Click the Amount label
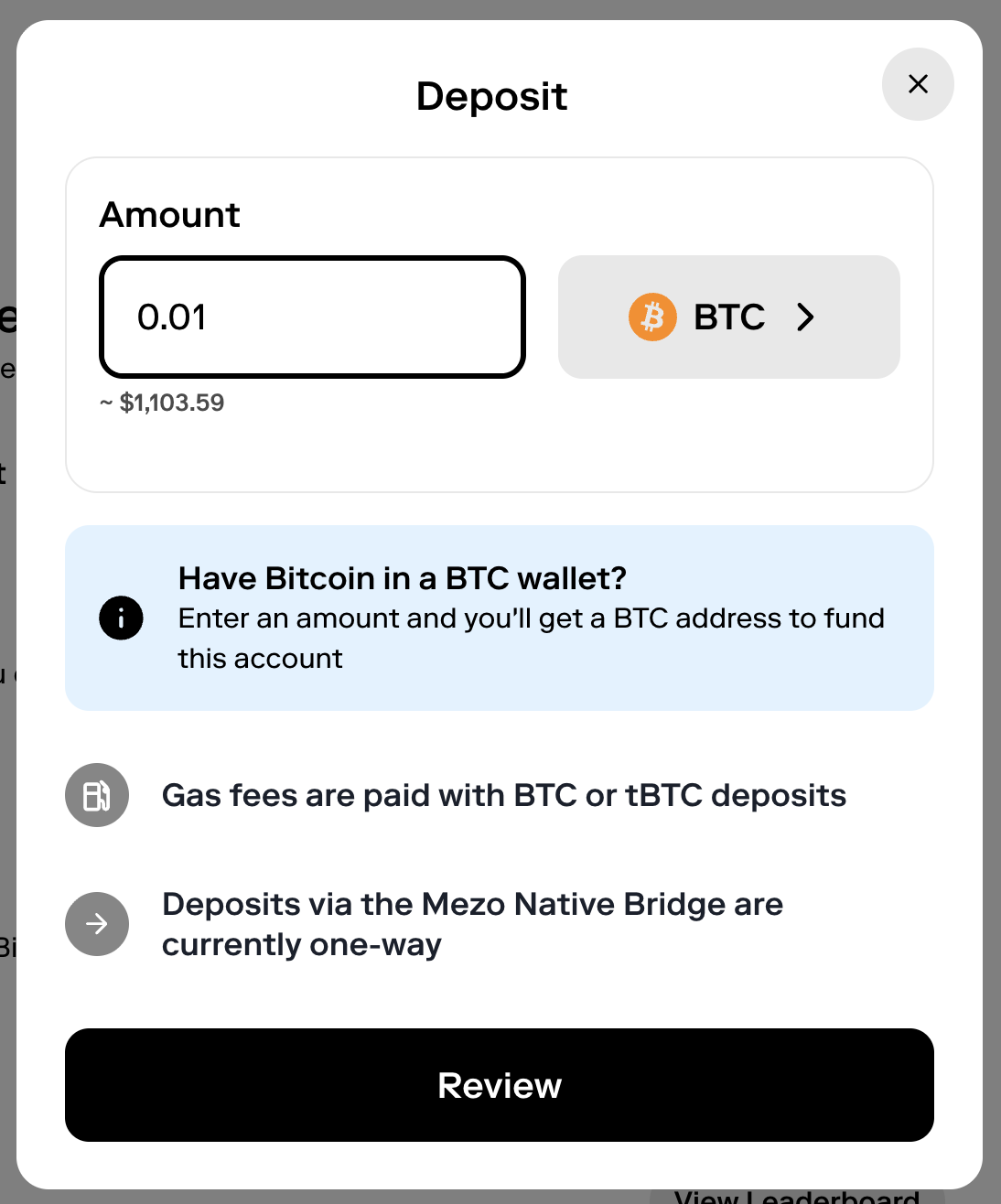The width and height of the screenshot is (1001, 1204). click(x=169, y=215)
